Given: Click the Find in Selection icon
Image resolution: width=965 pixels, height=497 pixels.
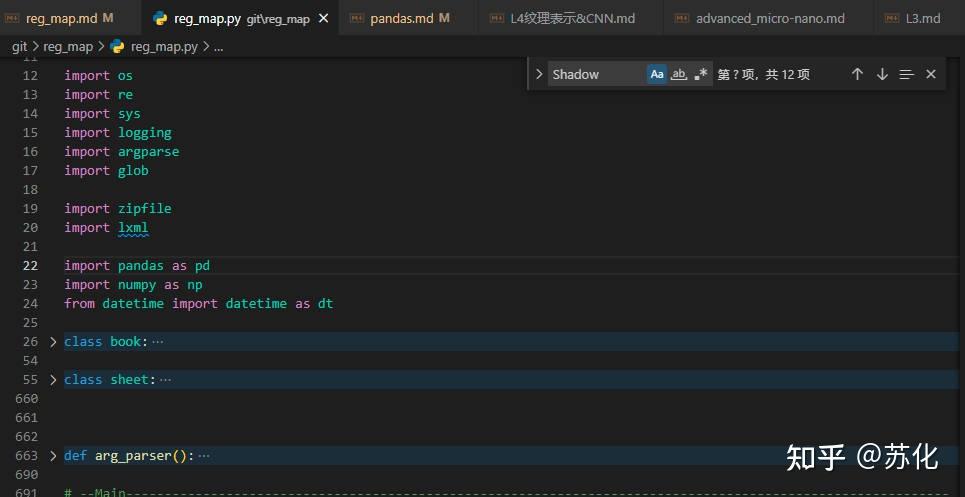Looking at the screenshot, I should (907, 74).
